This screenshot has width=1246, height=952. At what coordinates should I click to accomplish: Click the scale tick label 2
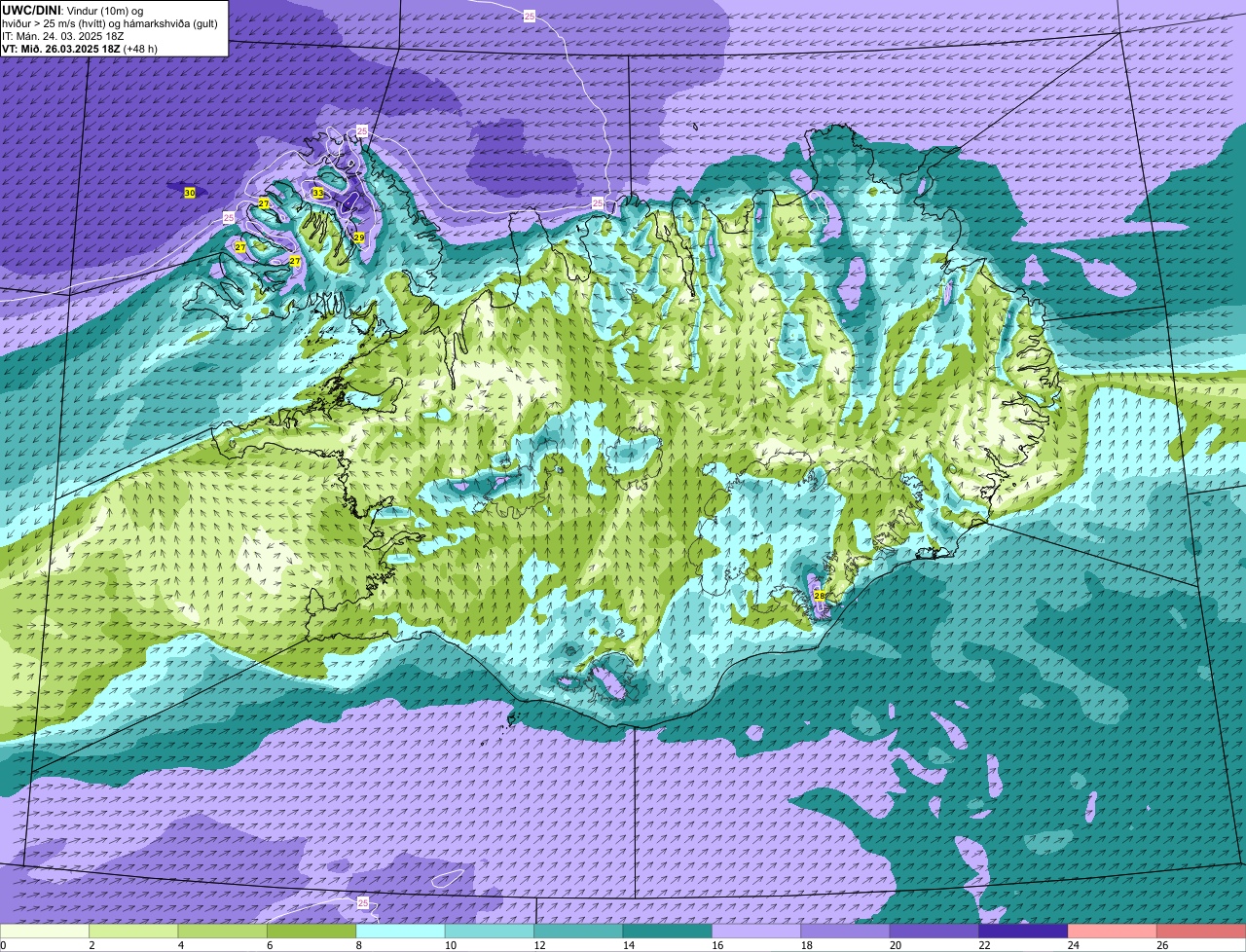[90, 945]
